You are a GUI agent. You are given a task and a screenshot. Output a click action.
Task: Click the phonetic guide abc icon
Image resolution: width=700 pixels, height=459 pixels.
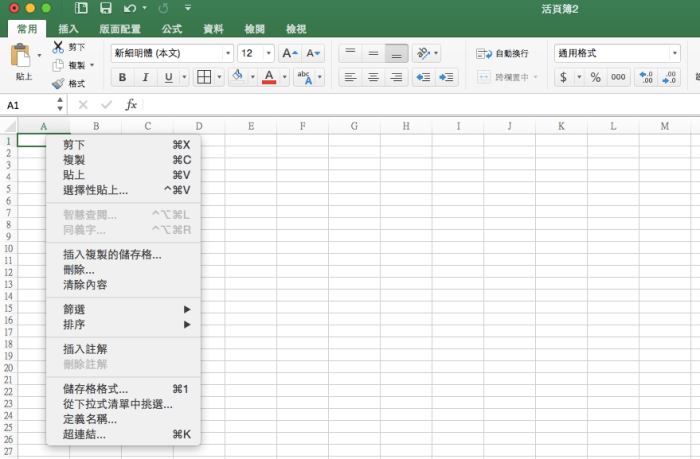(304, 77)
